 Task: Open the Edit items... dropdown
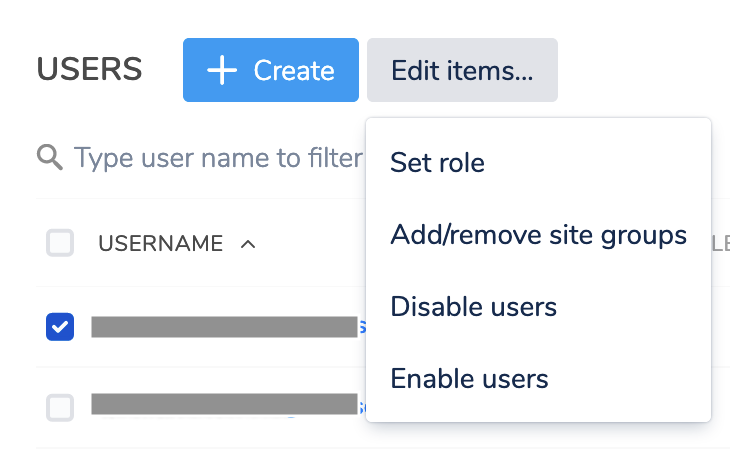(x=462, y=70)
